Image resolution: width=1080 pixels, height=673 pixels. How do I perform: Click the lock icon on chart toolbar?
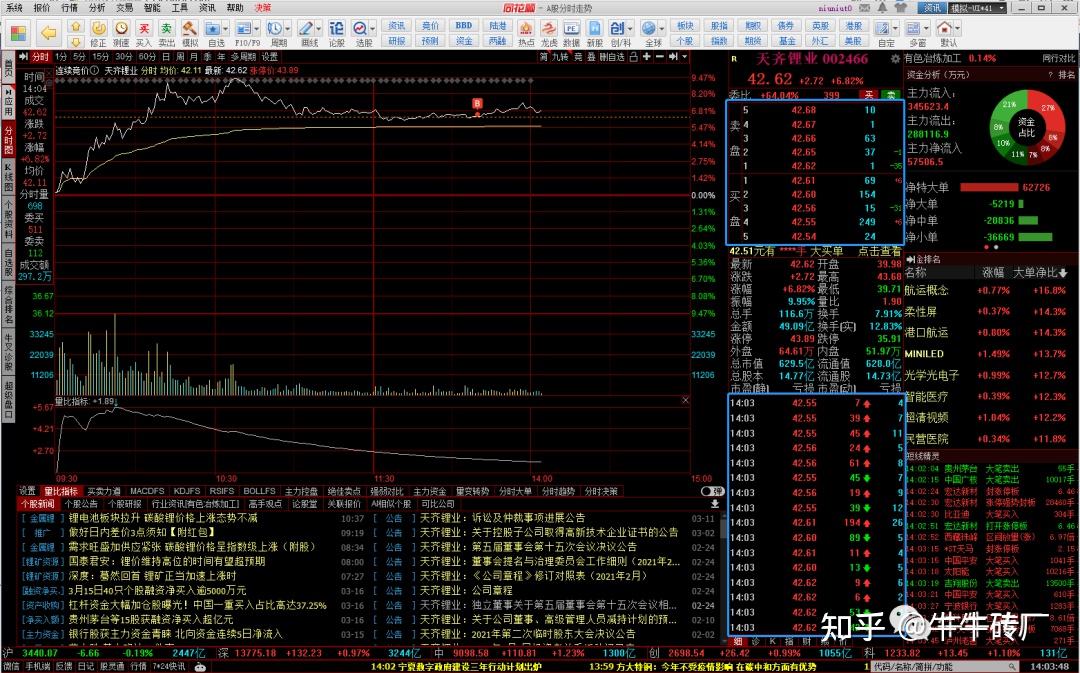pos(634,57)
